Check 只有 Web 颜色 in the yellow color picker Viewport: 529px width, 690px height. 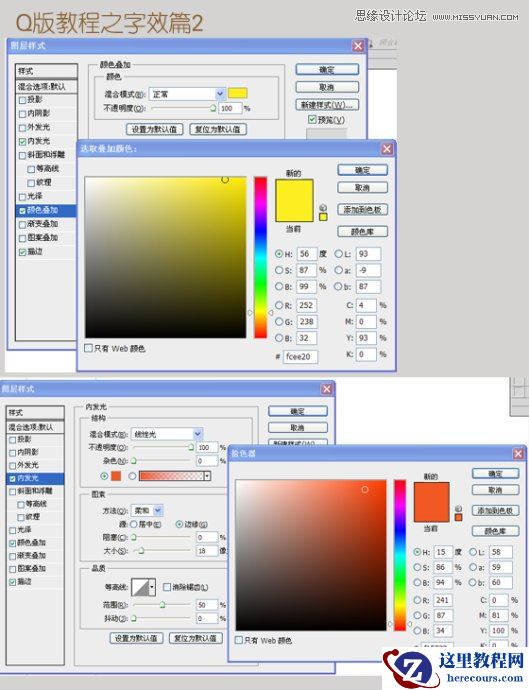pos(88,348)
